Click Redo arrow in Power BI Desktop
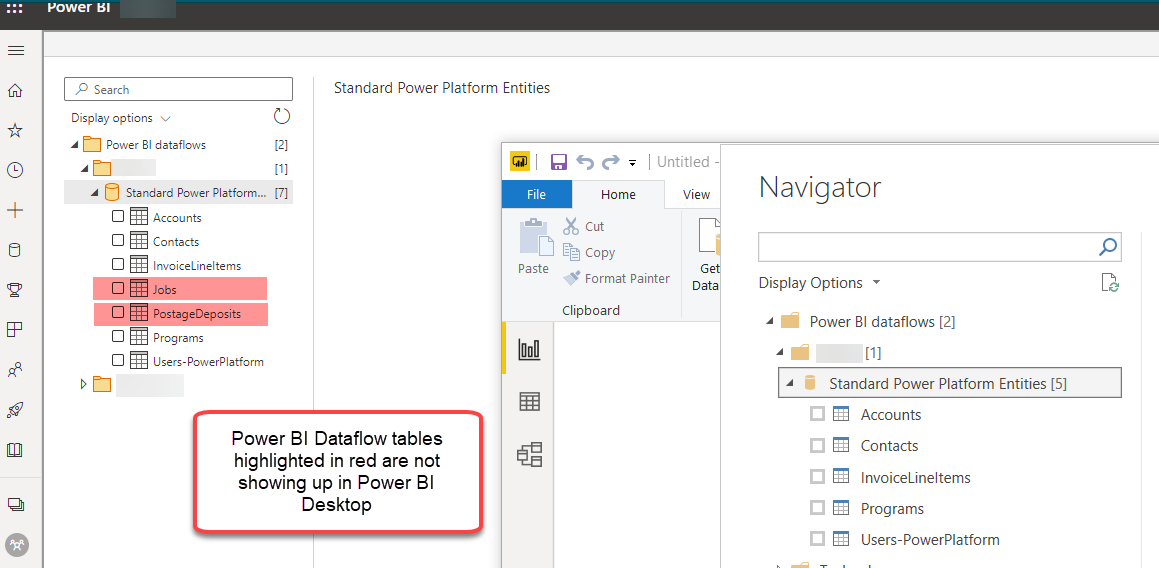Image resolution: width=1159 pixels, height=568 pixels. (x=611, y=162)
